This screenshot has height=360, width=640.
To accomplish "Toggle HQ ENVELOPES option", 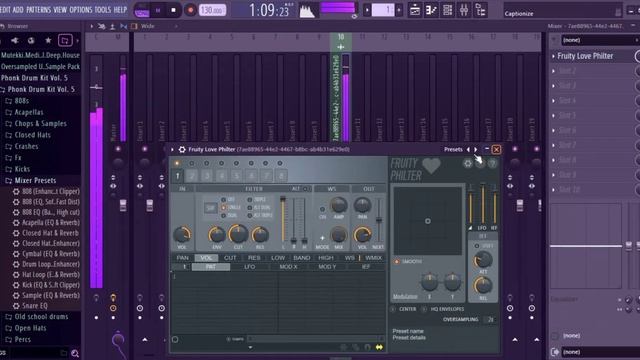I will click(424, 309).
